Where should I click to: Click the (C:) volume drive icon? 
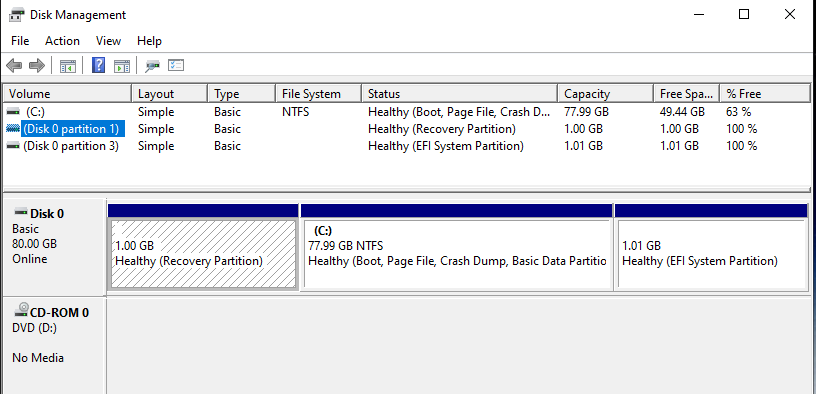pos(14,111)
